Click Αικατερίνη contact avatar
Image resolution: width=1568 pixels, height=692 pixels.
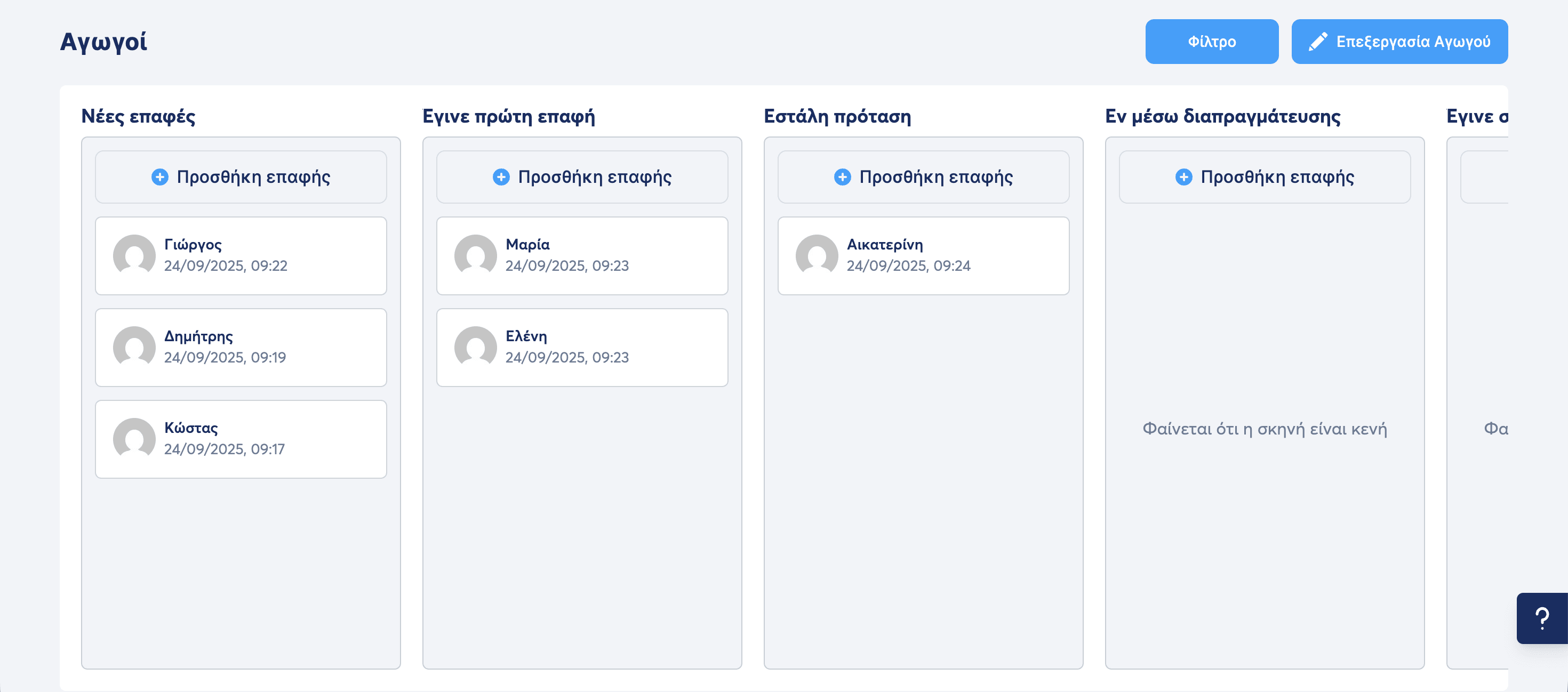tap(817, 255)
